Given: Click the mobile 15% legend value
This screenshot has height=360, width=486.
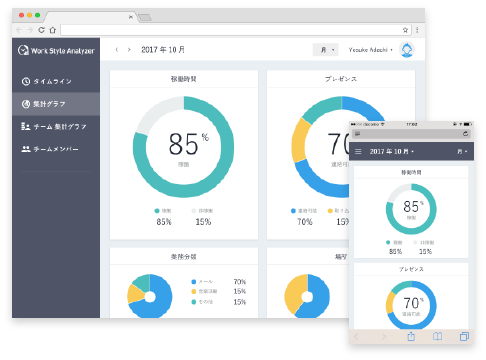Looking at the screenshot, I should tap(425, 251).
